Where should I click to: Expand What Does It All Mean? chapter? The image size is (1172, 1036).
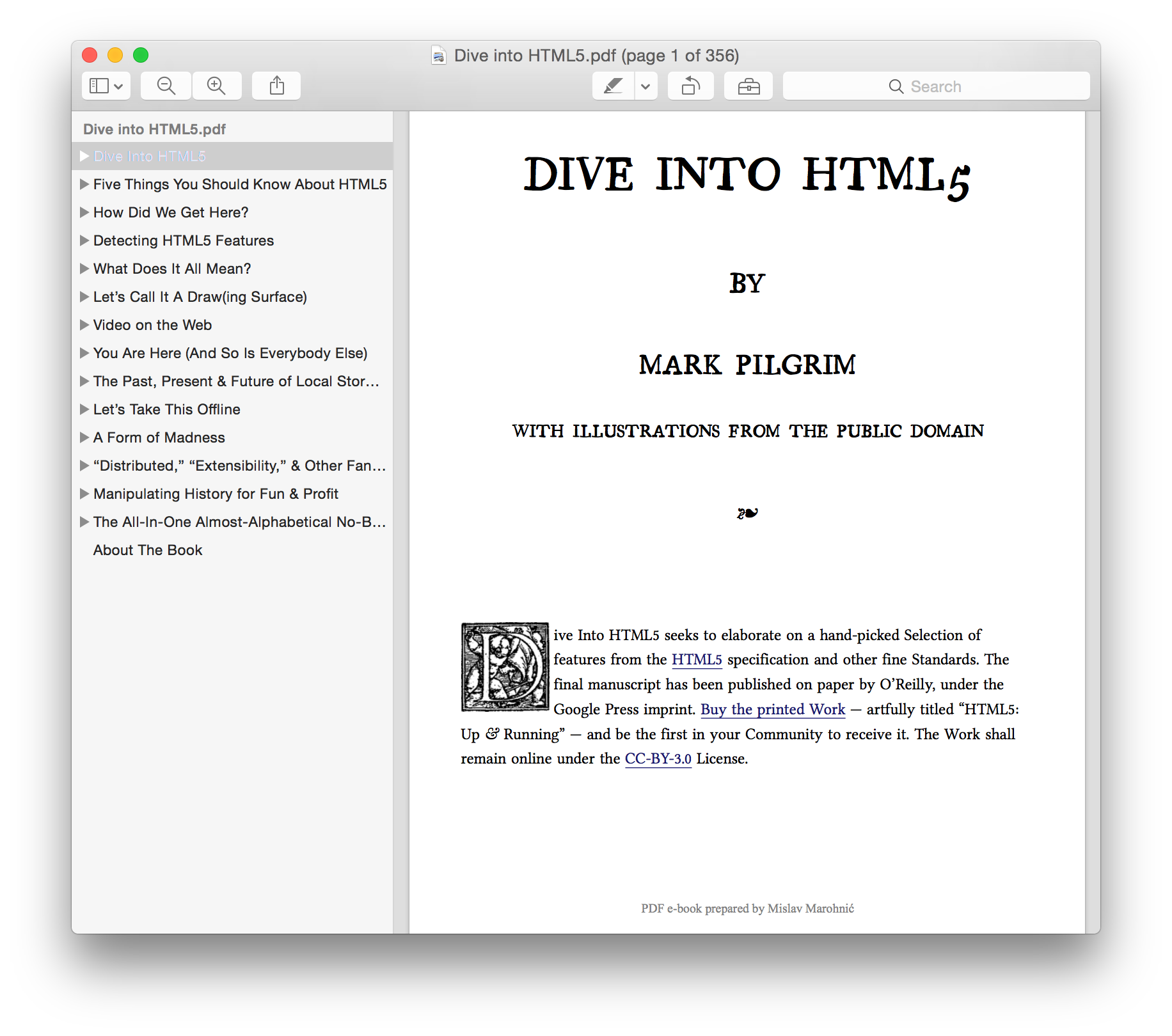click(x=84, y=269)
